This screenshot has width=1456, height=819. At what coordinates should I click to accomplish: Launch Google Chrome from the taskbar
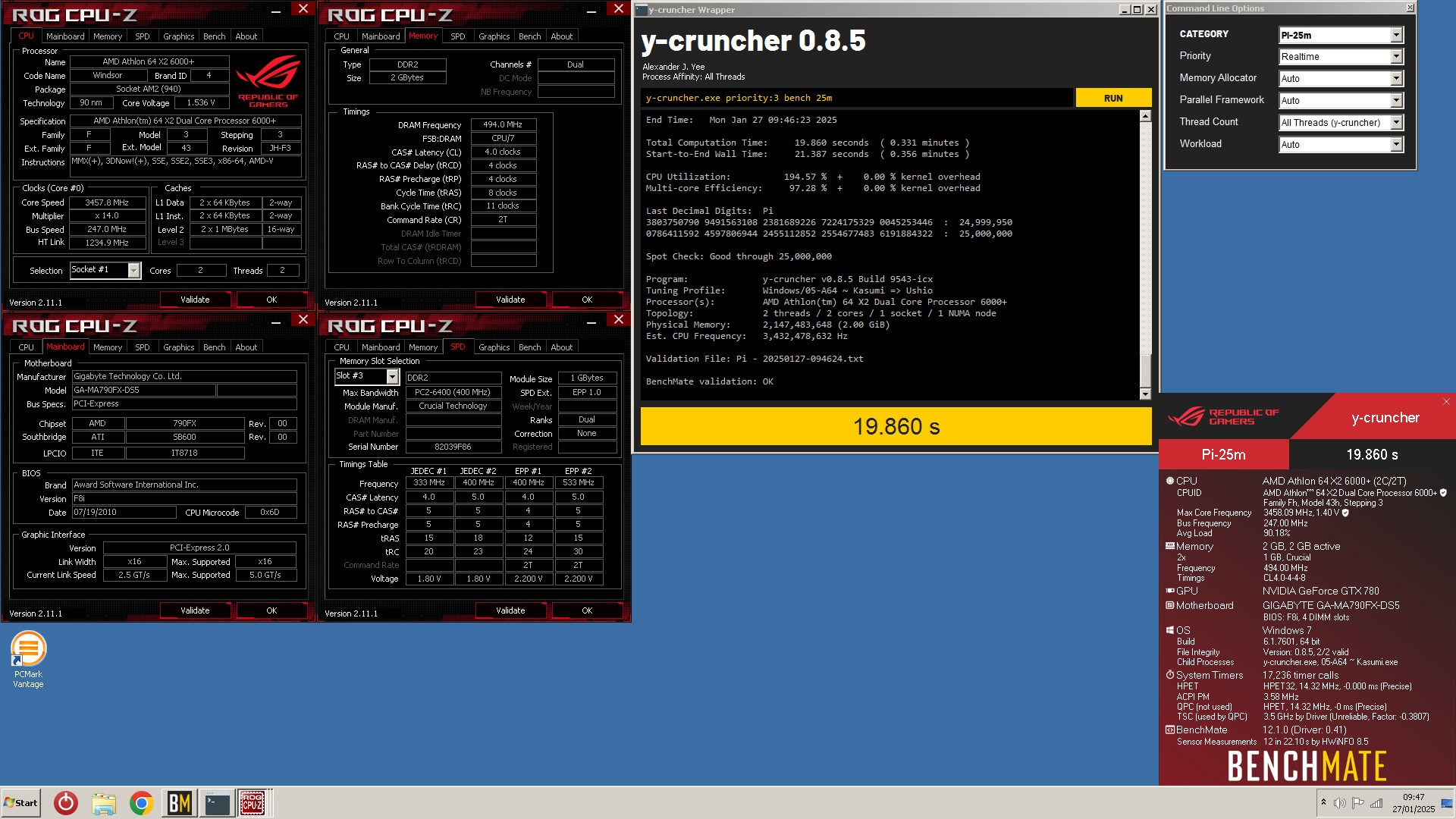(x=141, y=803)
